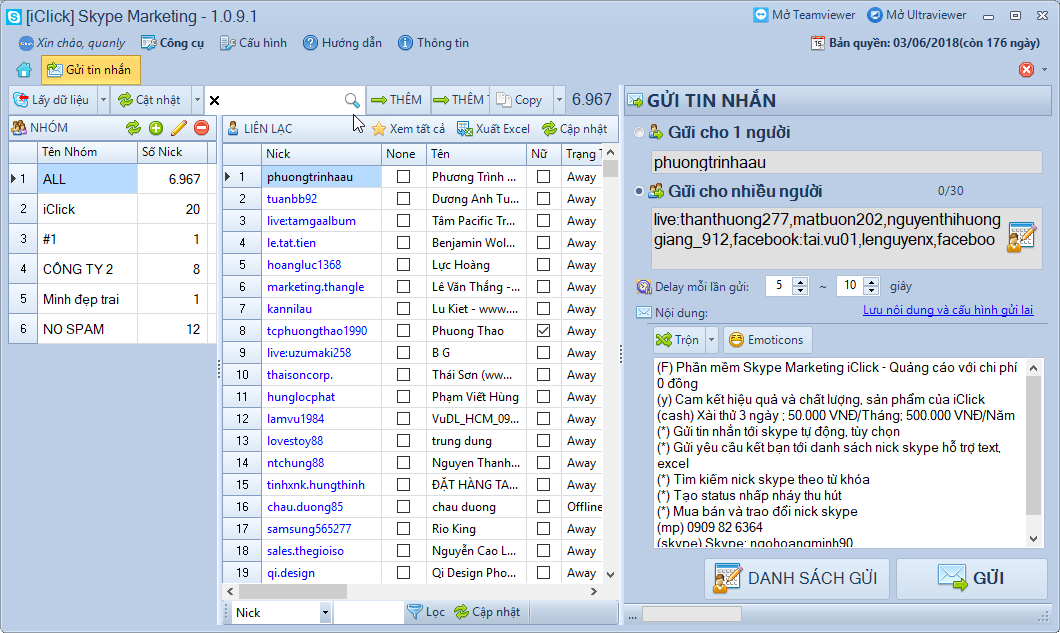This screenshot has height=633, width=1060.
Task: Switch to the Gửi tin nhắn tab
Action: pos(91,70)
